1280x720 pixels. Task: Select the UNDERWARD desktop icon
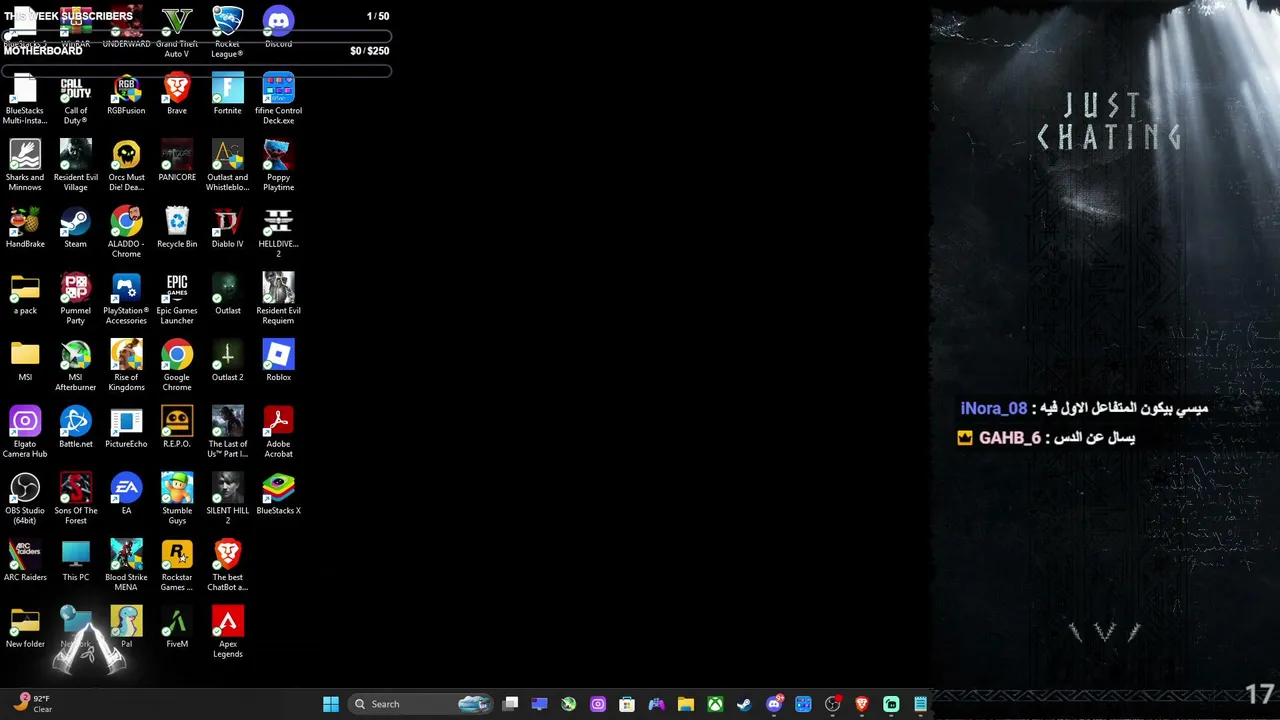pos(126,27)
